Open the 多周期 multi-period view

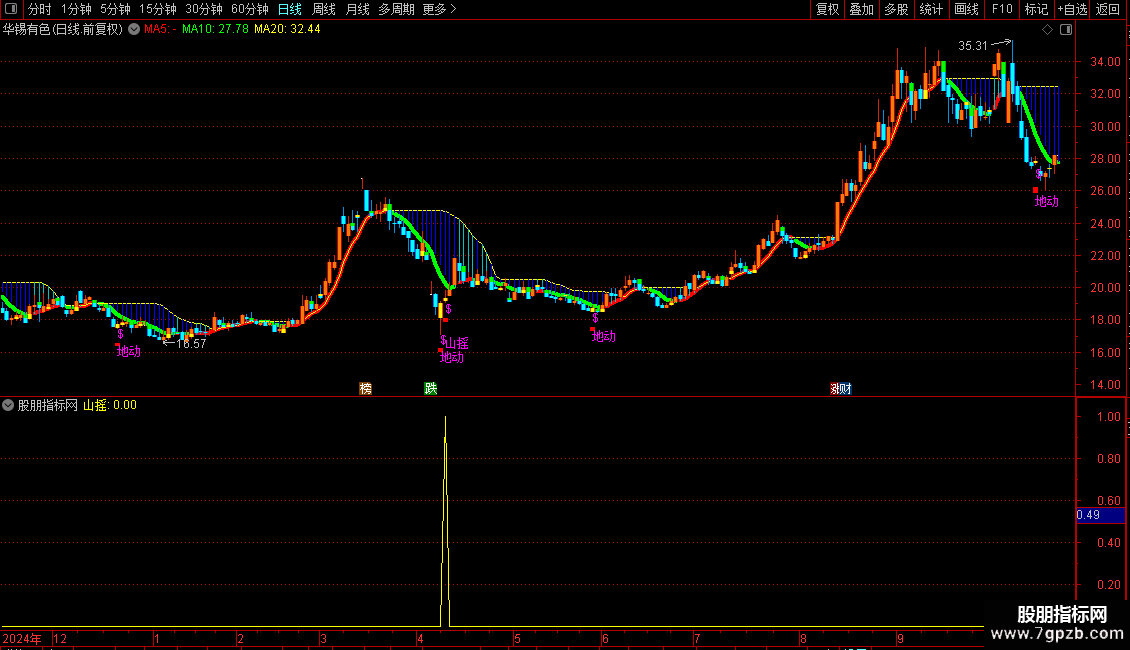[396, 9]
